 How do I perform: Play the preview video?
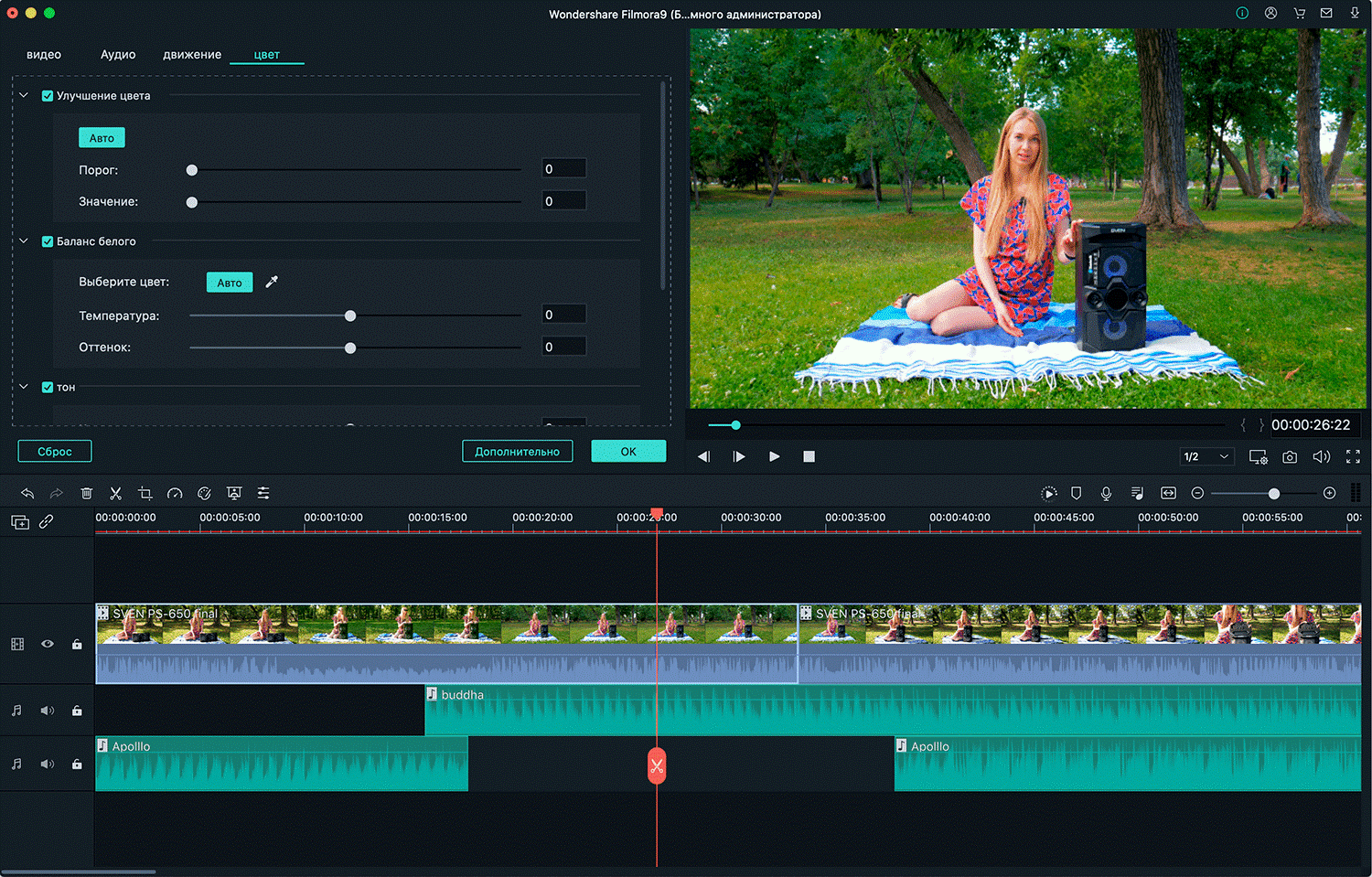coord(775,456)
